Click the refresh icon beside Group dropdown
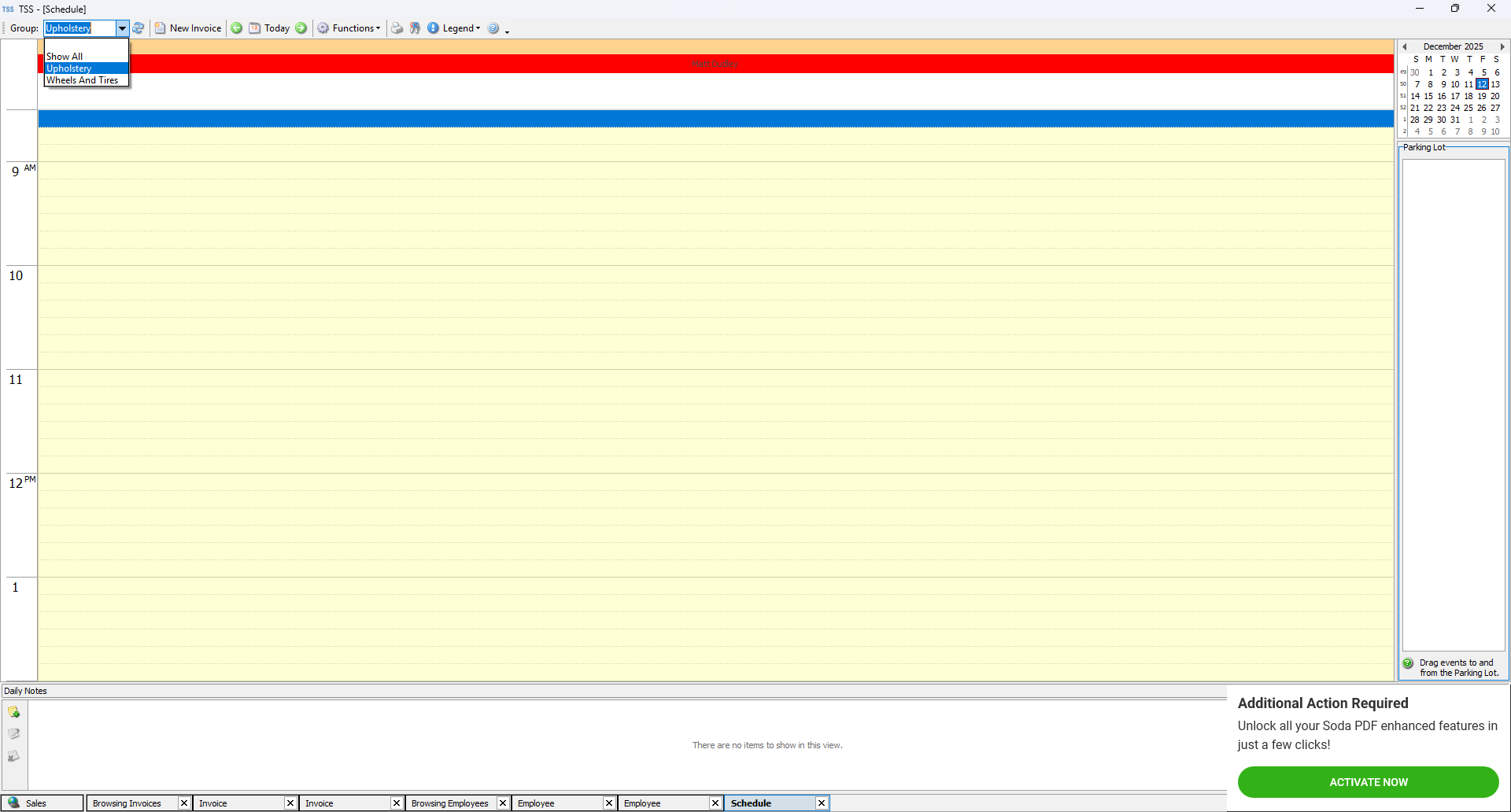Viewport: 1511px width, 812px height. point(139,28)
